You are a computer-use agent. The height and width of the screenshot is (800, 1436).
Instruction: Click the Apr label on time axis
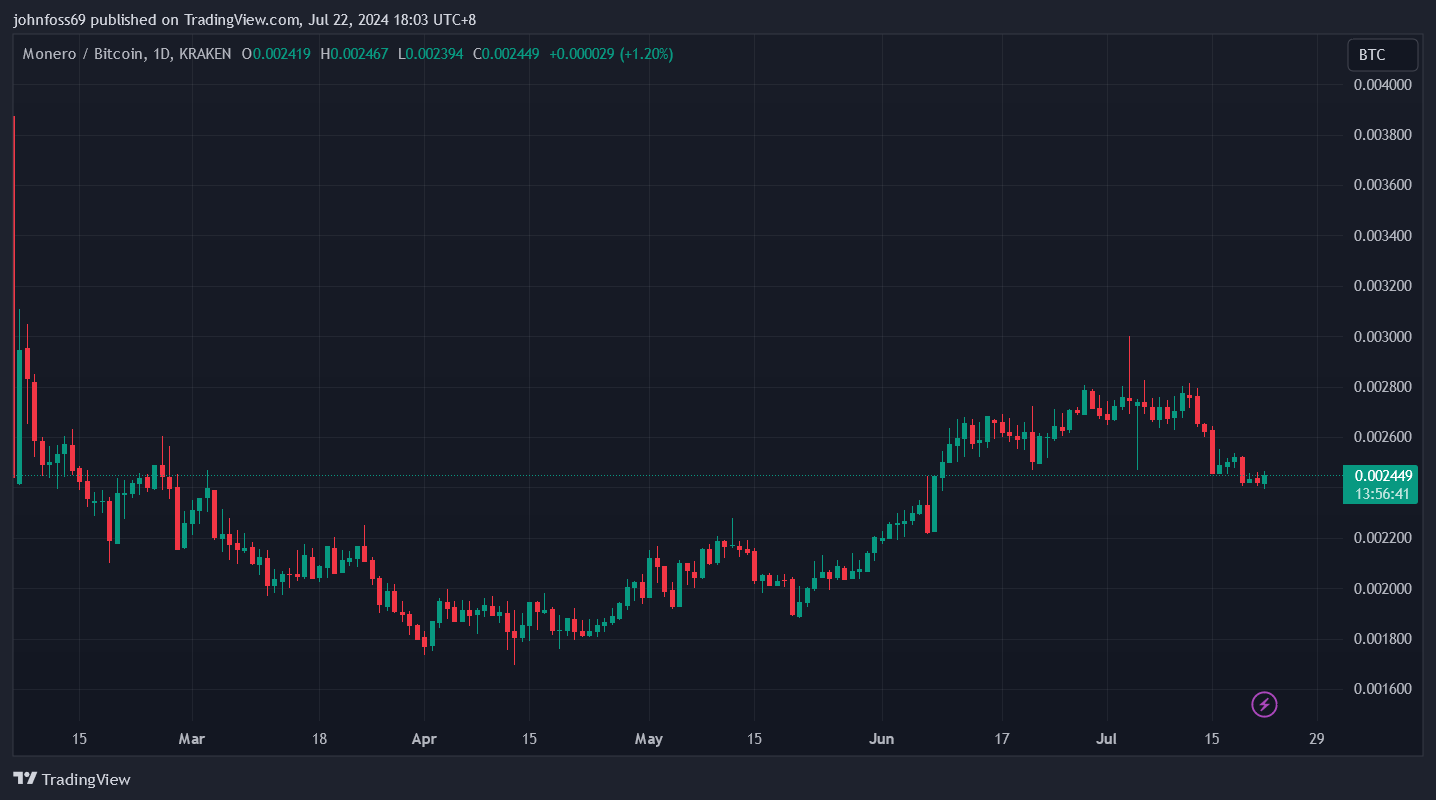[x=424, y=739]
